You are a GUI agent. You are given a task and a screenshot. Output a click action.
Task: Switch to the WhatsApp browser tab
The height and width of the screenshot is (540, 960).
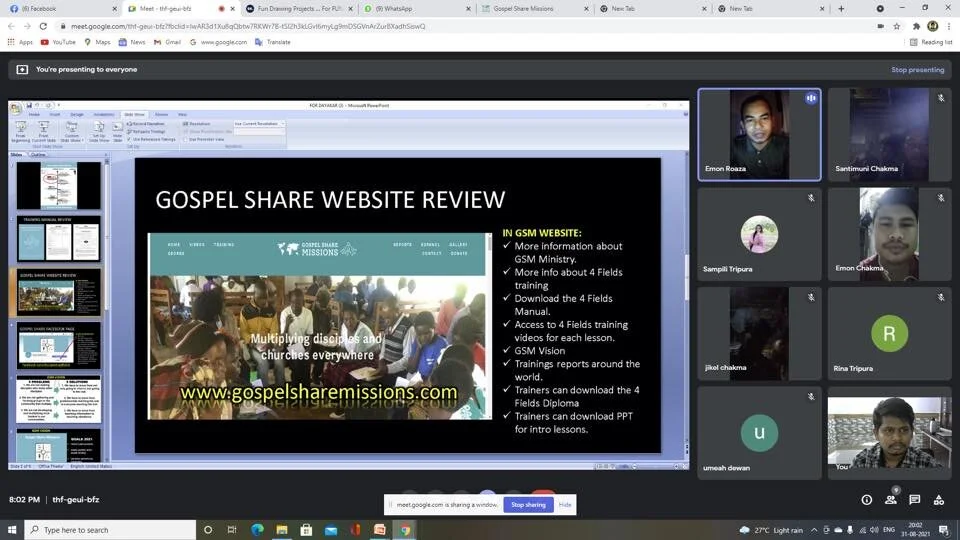coord(418,9)
